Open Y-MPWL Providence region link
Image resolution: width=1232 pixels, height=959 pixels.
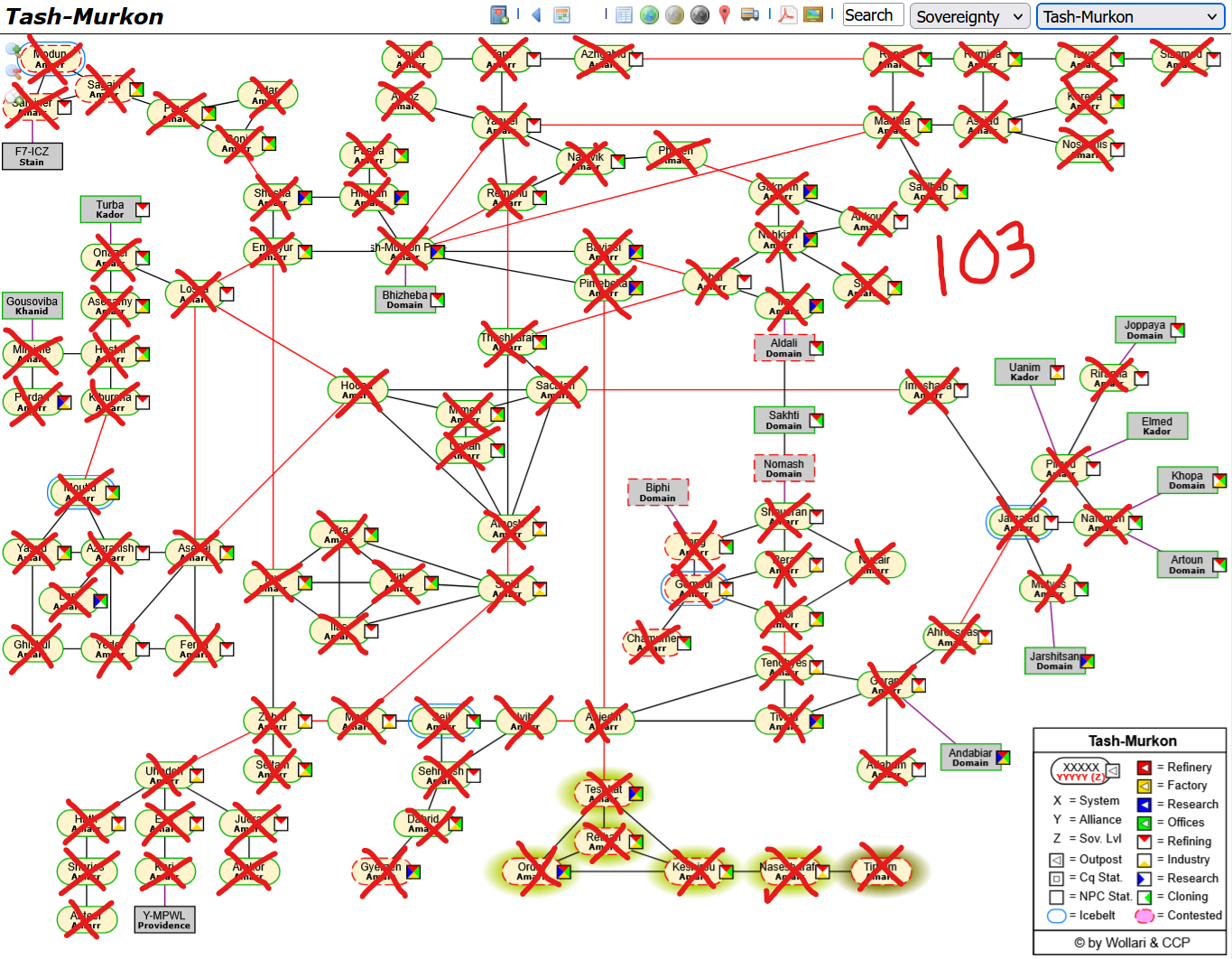pyautogui.click(x=164, y=920)
